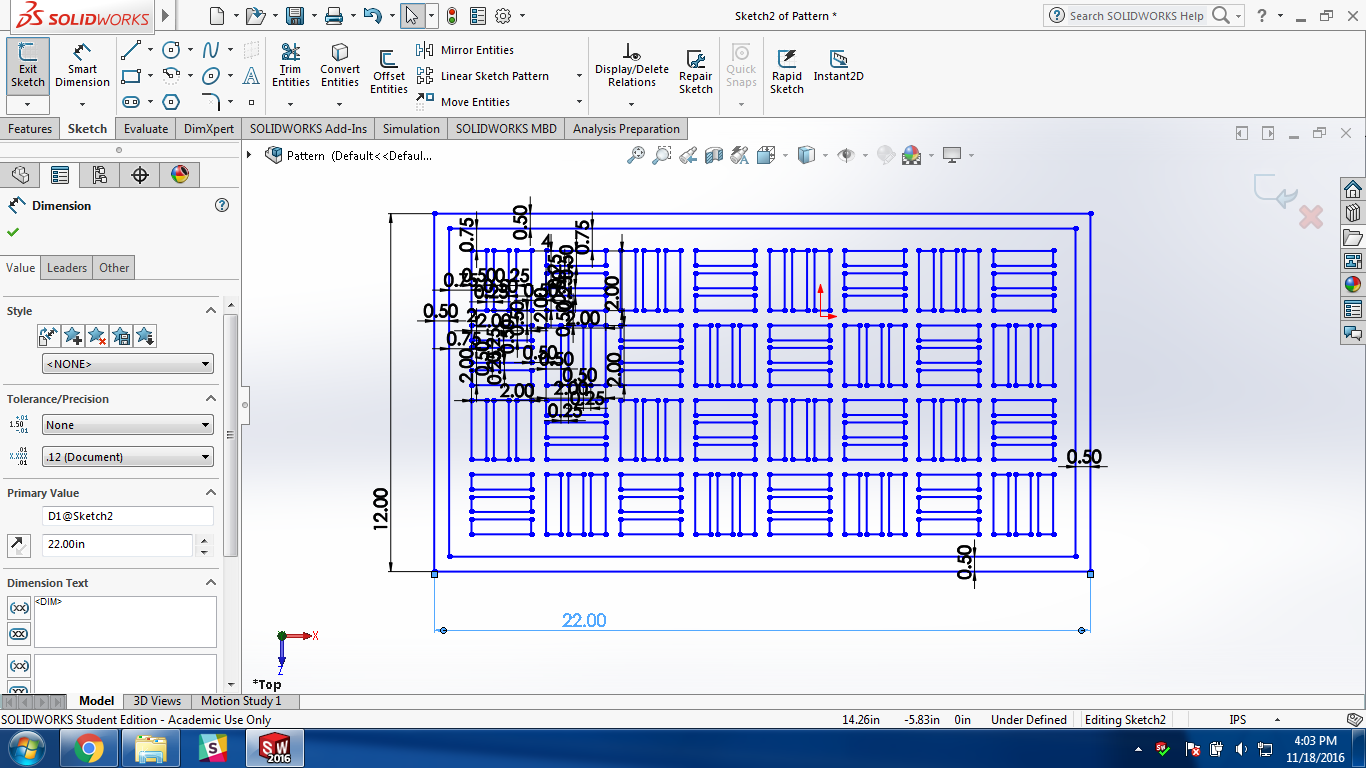Click the Repair Sketch tool
Screen dimensions: 1366x768
[696, 72]
